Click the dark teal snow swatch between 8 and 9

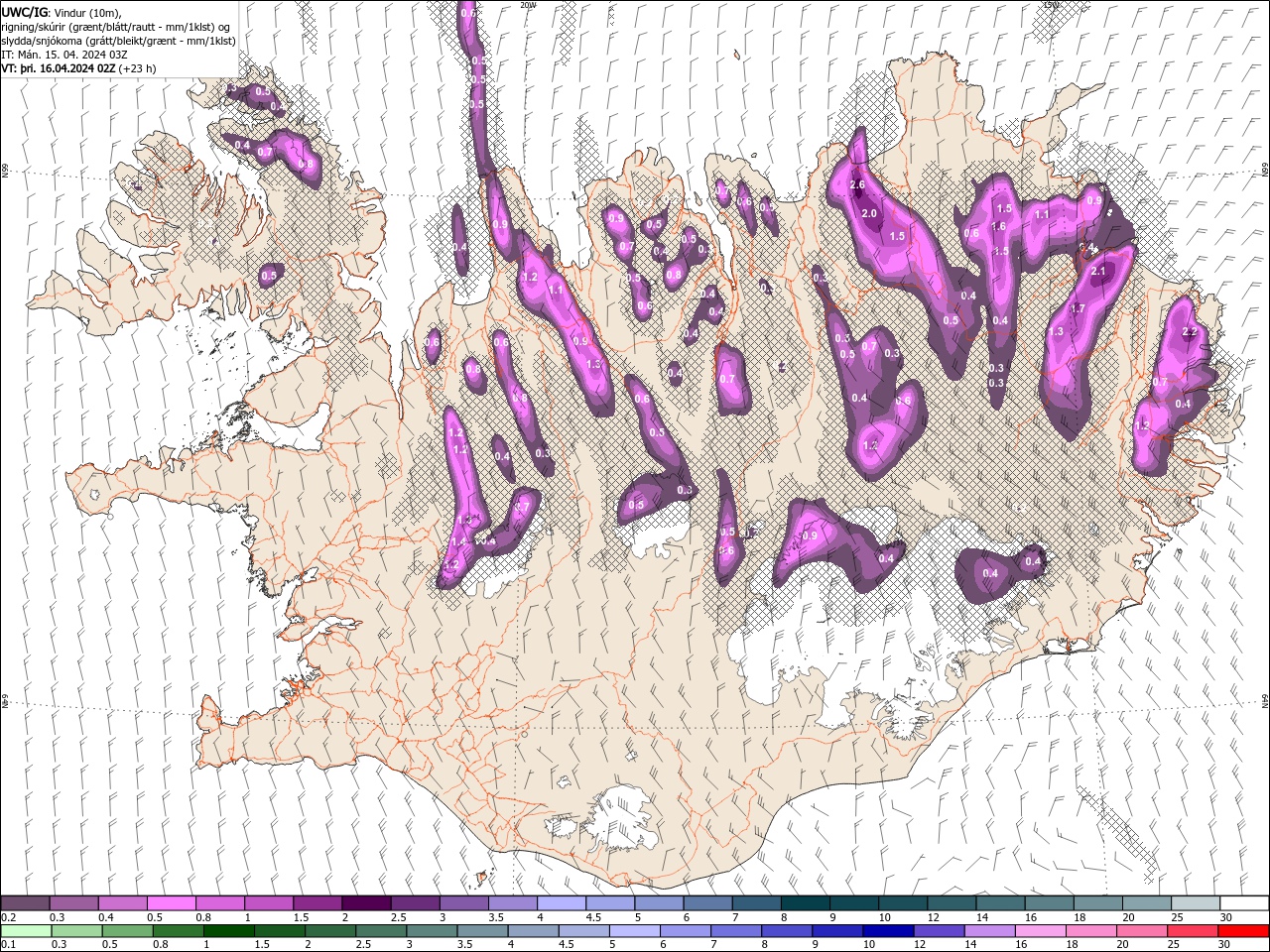click(x=805, y=903)
